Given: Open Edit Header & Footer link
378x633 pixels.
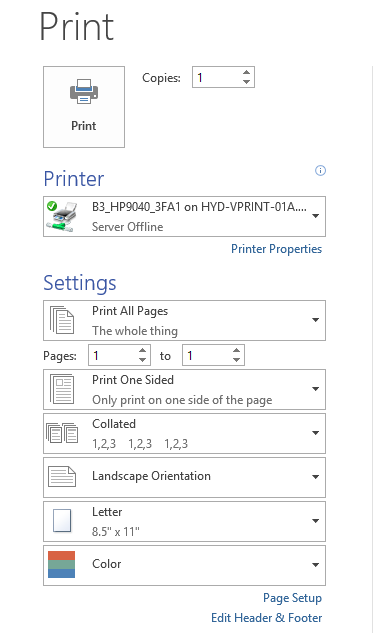Looking at the screenshot, I should point(267,618).
